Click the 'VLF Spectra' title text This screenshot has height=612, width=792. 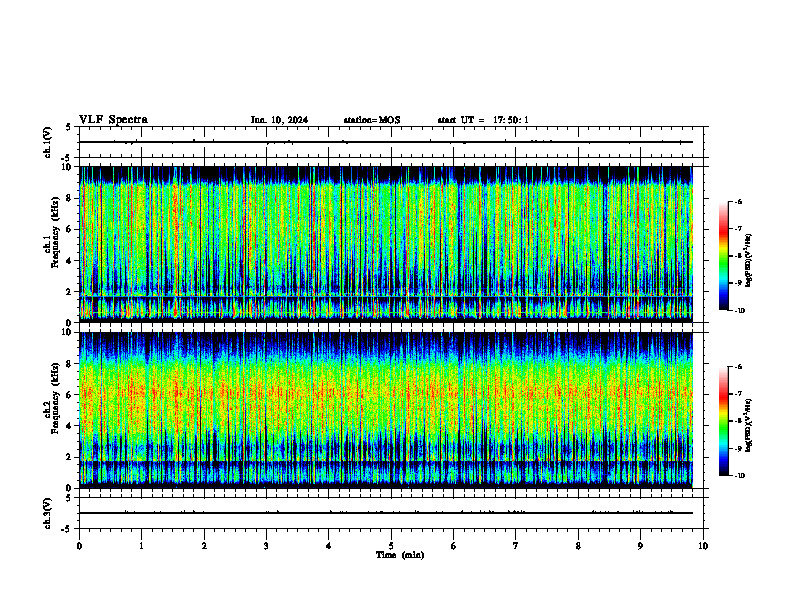point(113,120)
